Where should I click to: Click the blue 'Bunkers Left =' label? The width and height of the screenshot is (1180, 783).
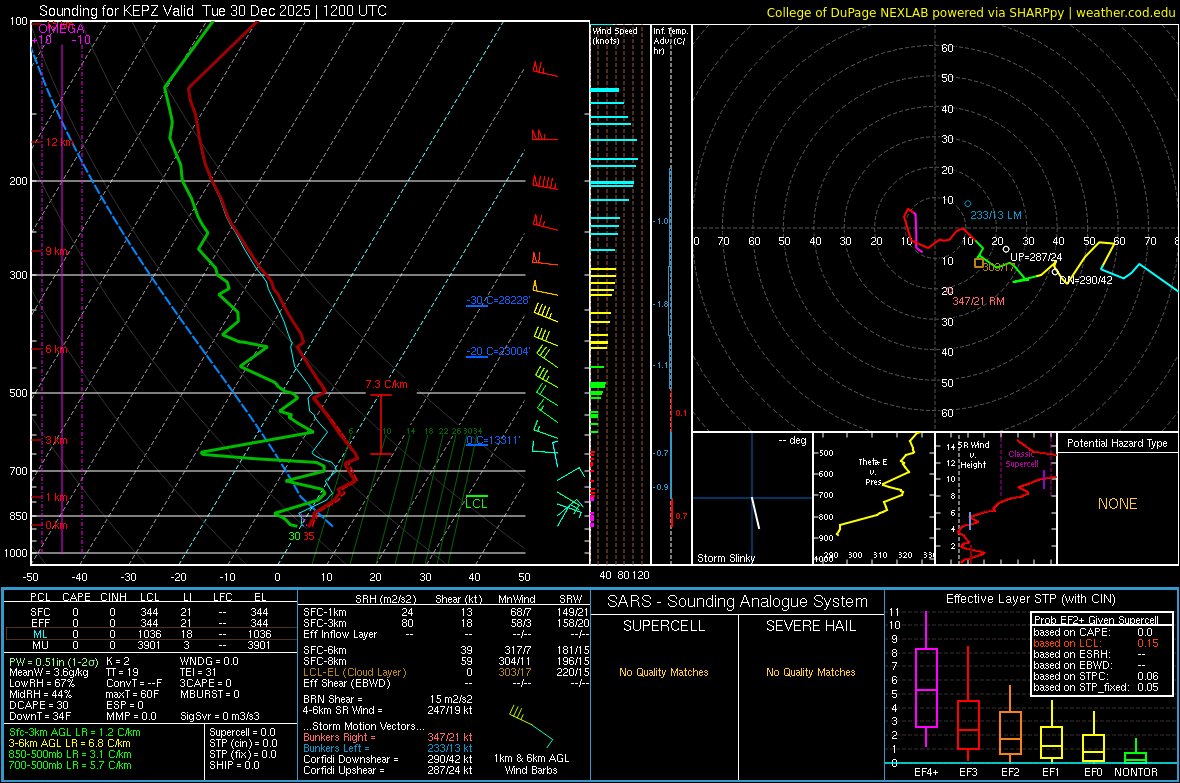336,748
